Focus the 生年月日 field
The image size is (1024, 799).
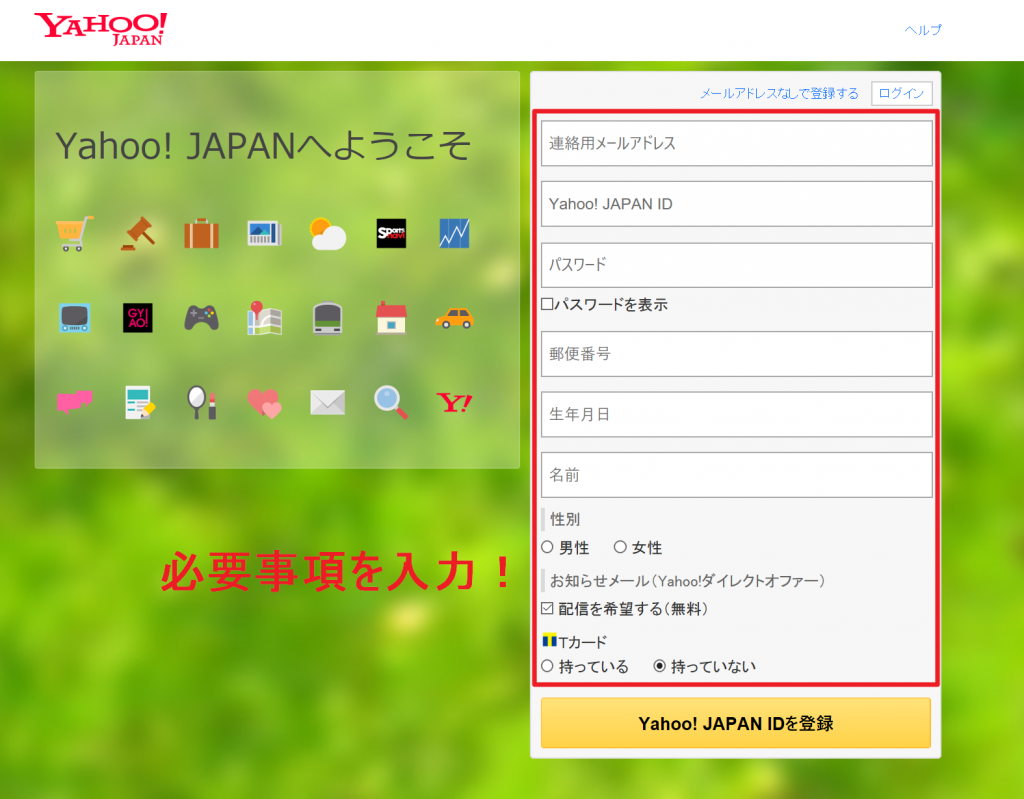click(x=737, y=414)
